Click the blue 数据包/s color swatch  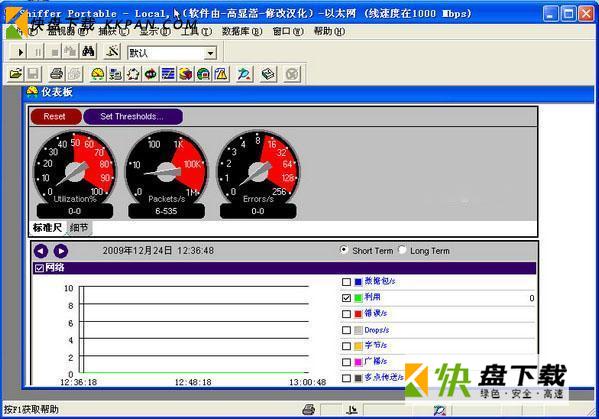(358, 282)
